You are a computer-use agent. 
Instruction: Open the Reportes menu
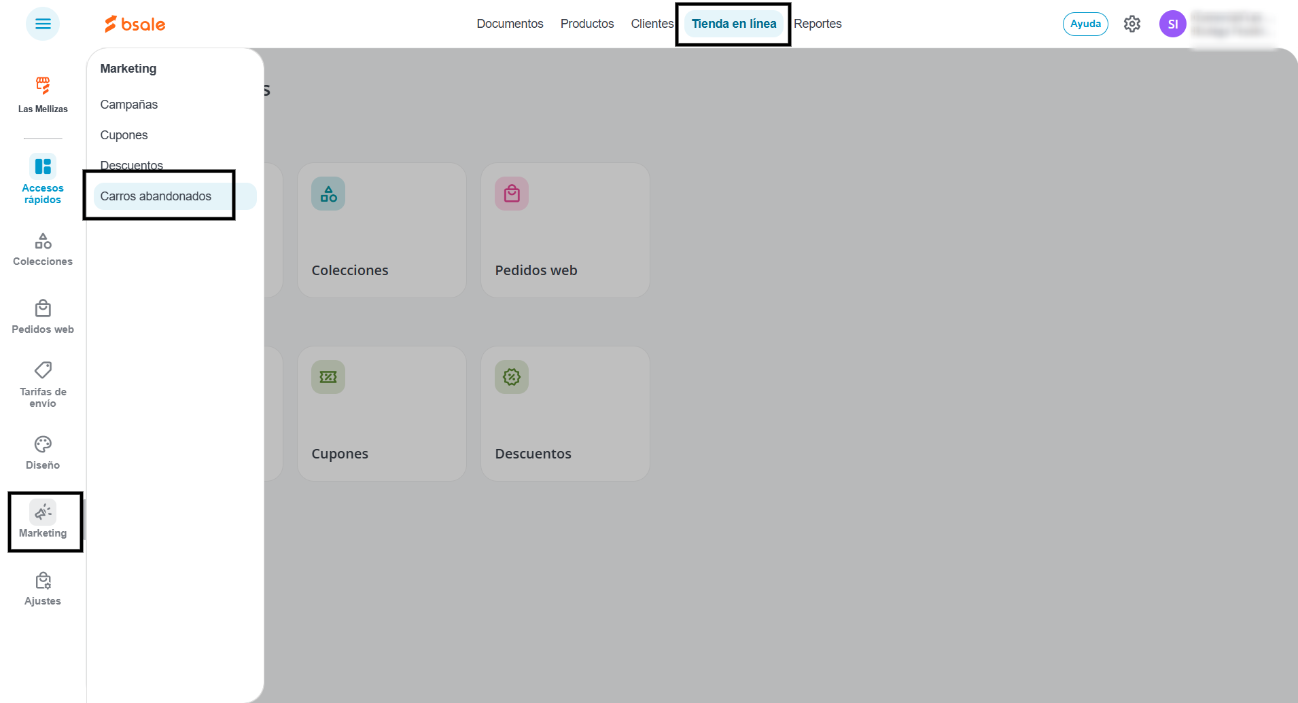(x=818, y=24)
